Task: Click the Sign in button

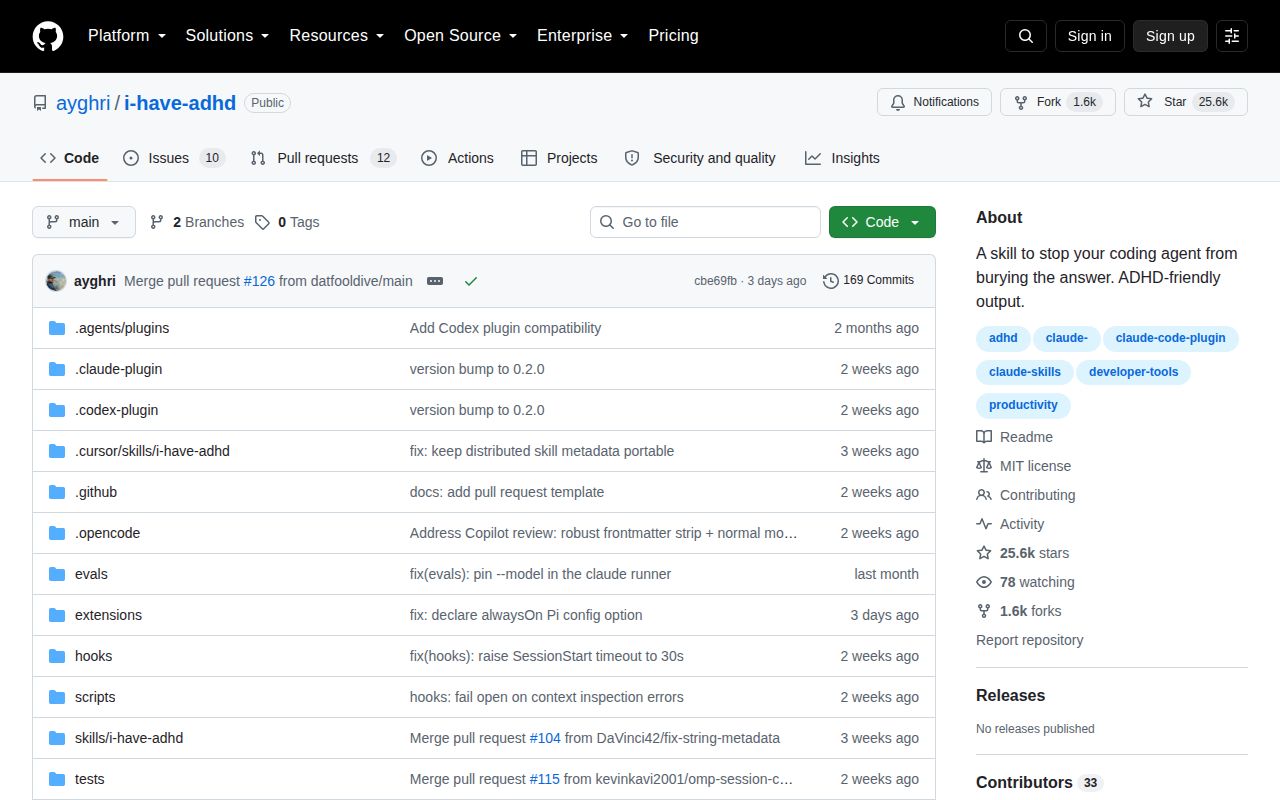Action: pos(1089,36)
